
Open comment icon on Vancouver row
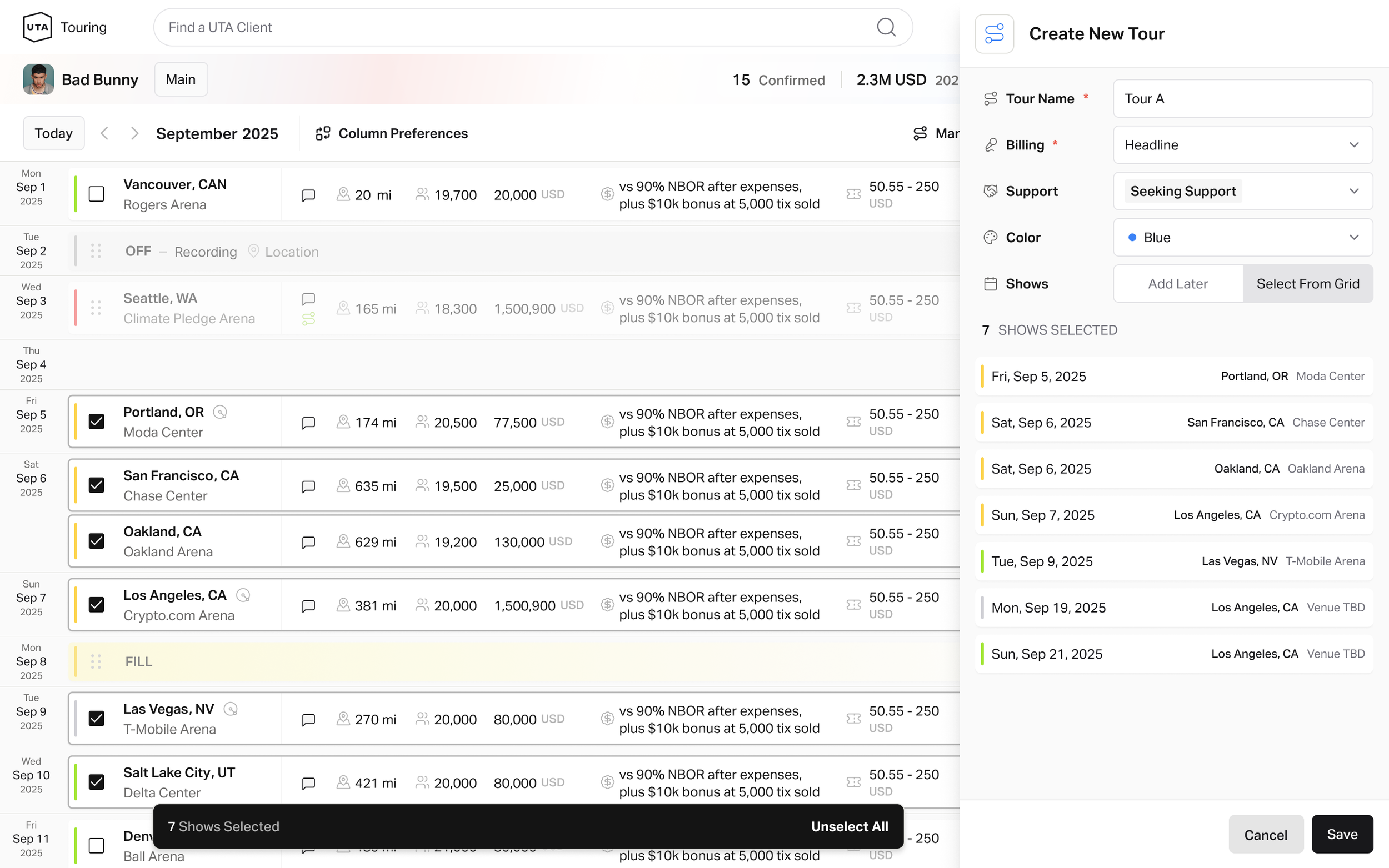tap(308, 195)
